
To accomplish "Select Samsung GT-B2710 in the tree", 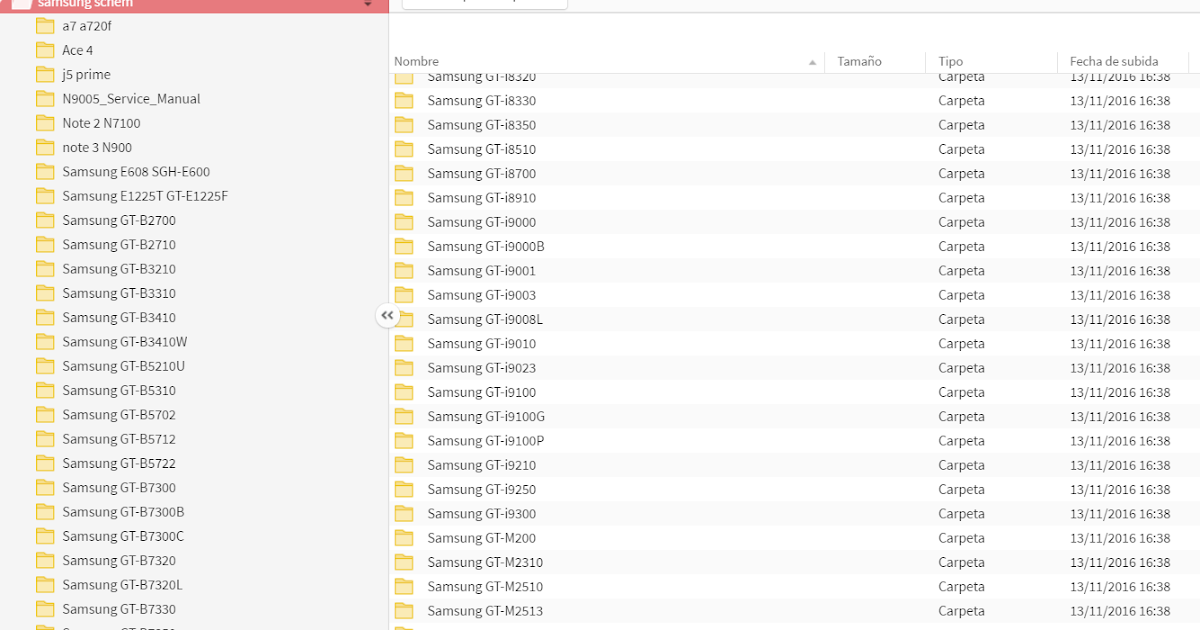I will 119,244.
